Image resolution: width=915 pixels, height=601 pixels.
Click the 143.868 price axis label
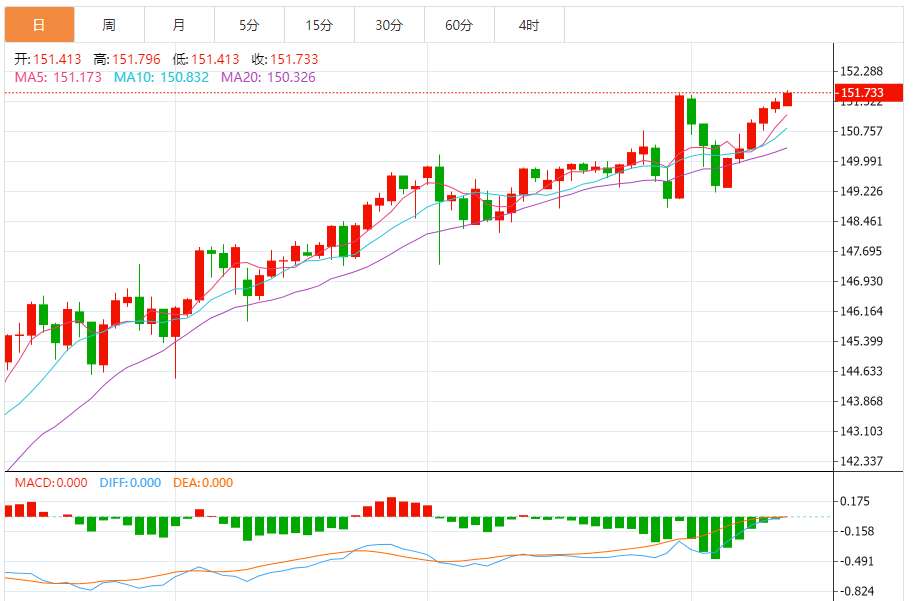pos(861,401)
